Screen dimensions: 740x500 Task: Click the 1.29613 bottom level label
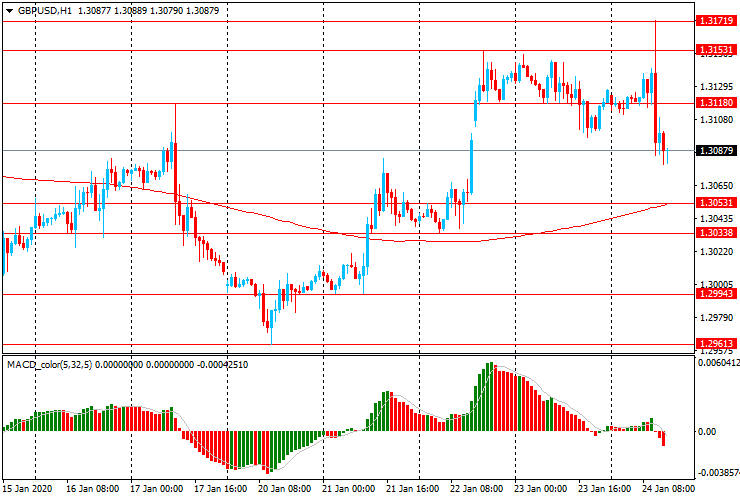[716, 344]
